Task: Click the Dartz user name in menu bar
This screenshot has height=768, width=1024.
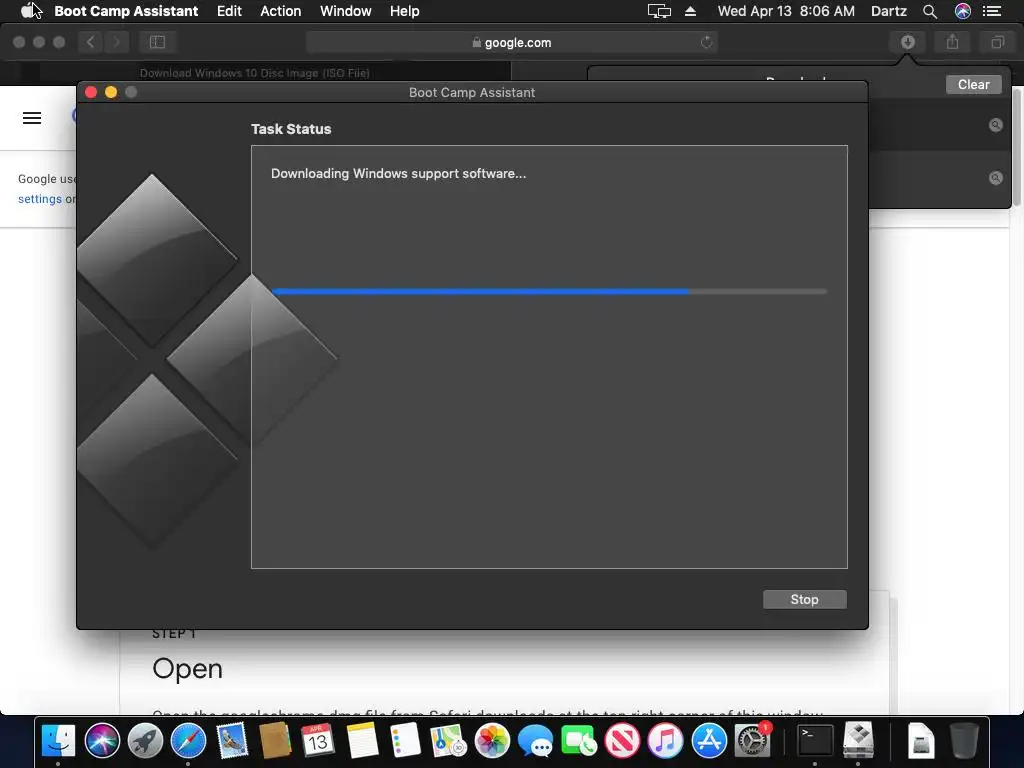Action: (x=889, y=11)
